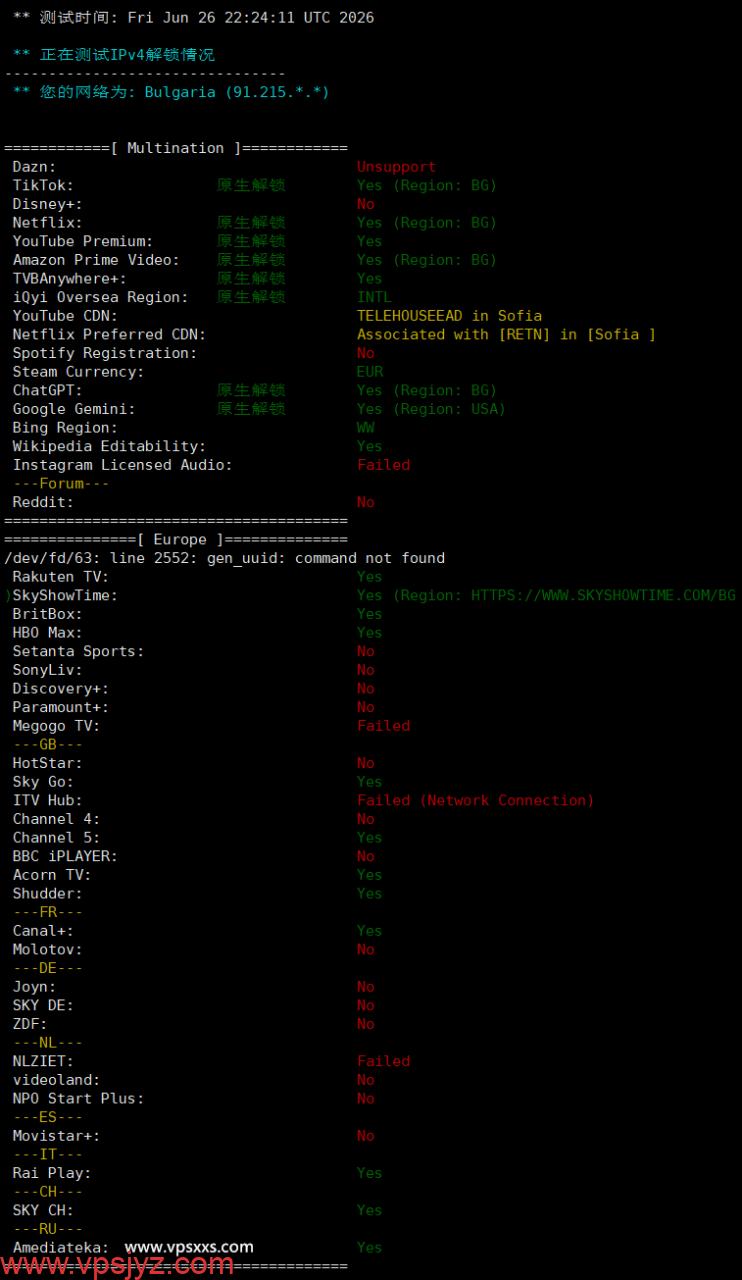
Task: Click the Acorn TV label
Action: tap(52, 875)
